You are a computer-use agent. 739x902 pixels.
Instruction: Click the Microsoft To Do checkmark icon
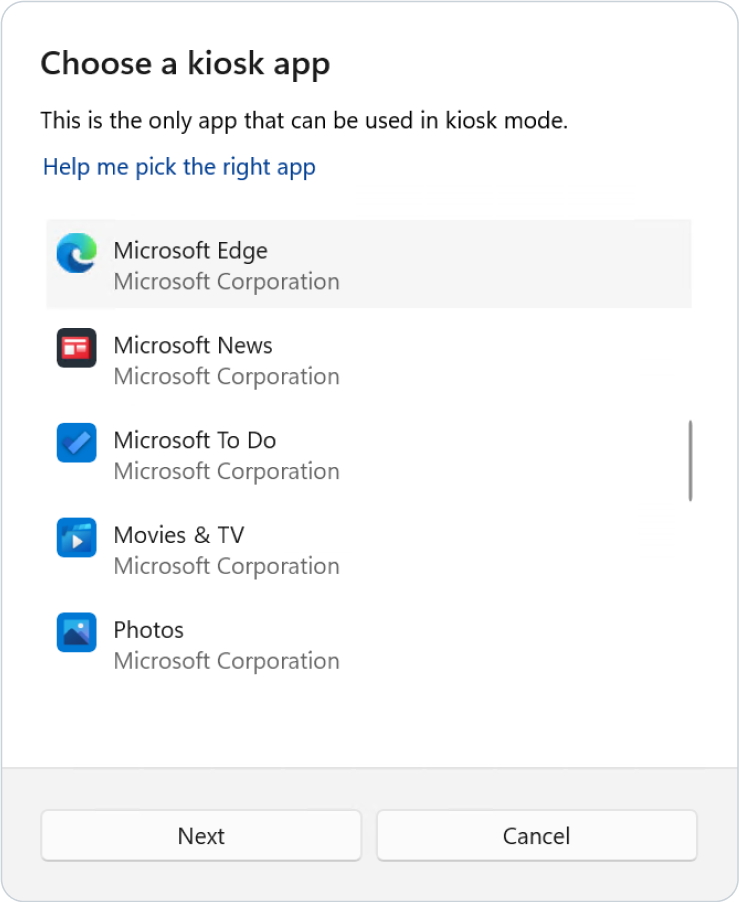pyautogui.click(x=76, y=443)
